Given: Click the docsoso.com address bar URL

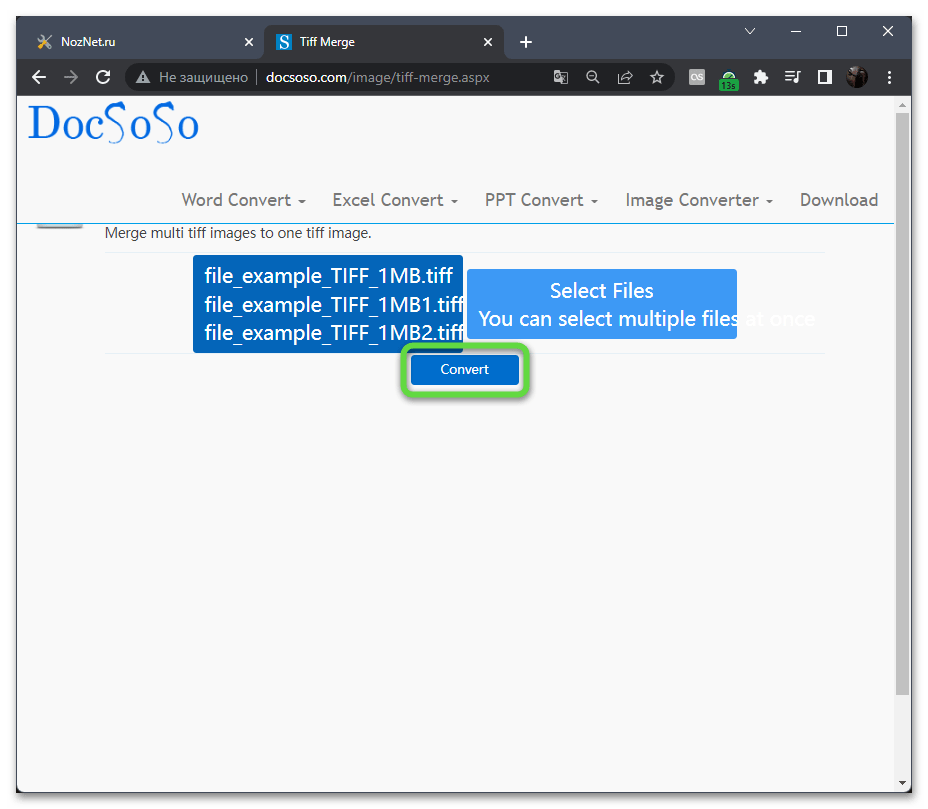Looking at the screenshot, I should 378,78.
